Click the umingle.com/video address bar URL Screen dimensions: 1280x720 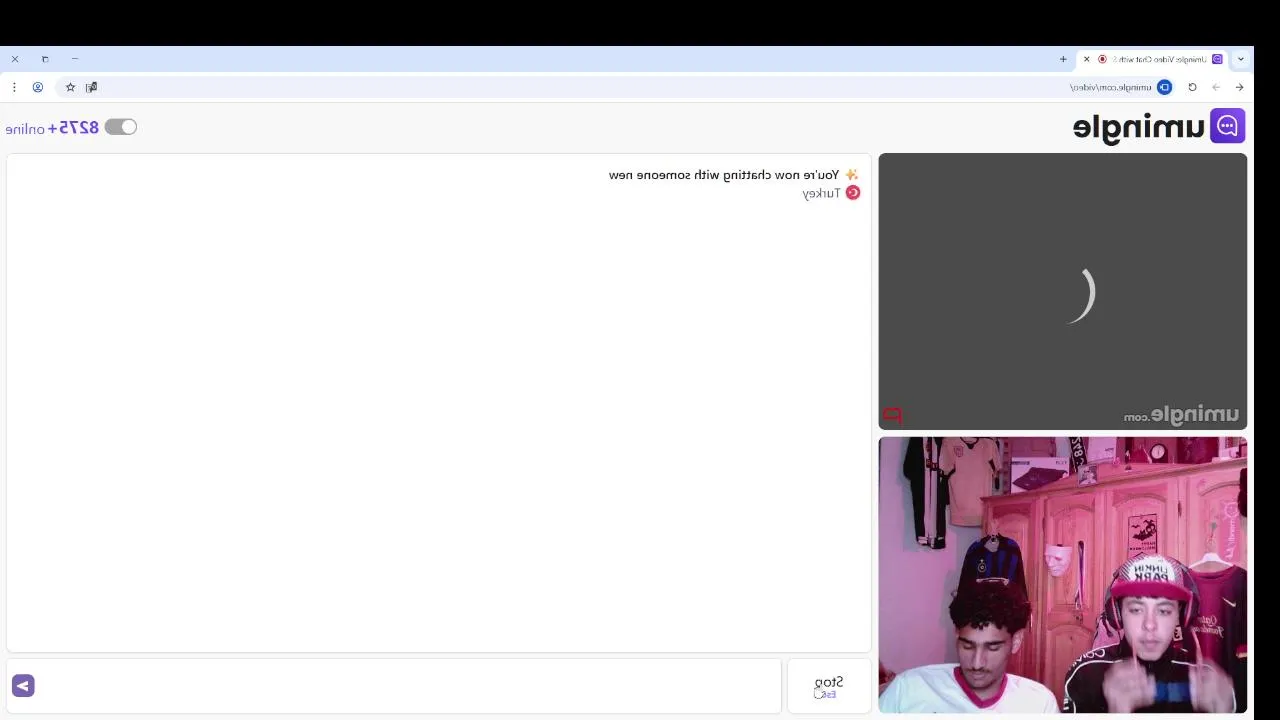[x=1111, y=87]
